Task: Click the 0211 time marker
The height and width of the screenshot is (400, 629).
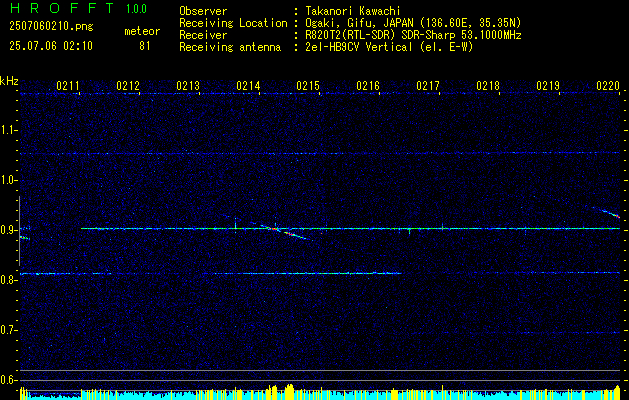Action: (x=67, y=86)
